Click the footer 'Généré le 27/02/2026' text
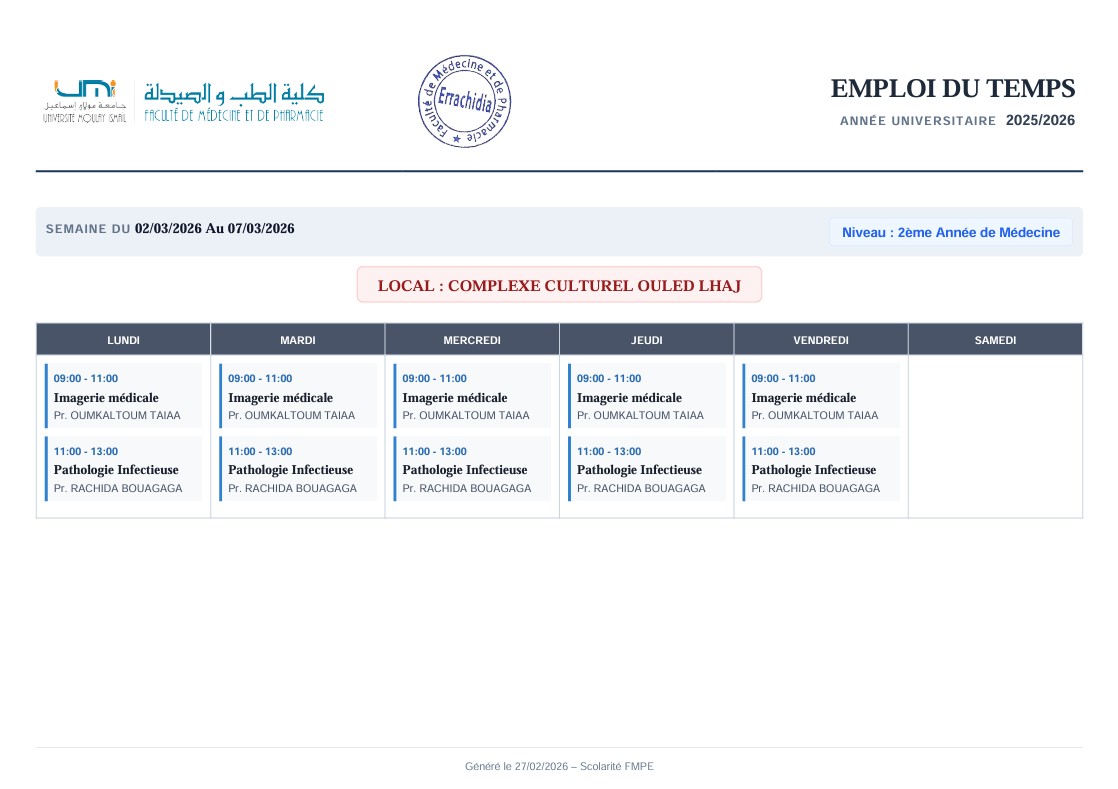1118x789 pixels. coord(559,766)
